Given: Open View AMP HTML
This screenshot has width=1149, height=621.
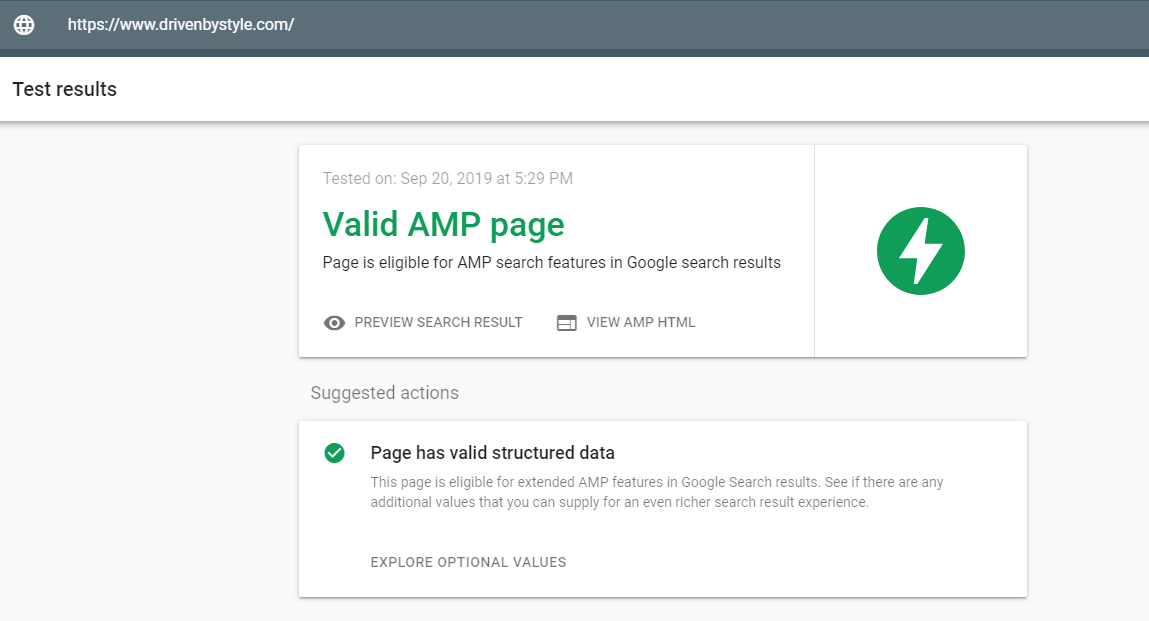Looking at the screenshot, I should click(x=640, y=323).
